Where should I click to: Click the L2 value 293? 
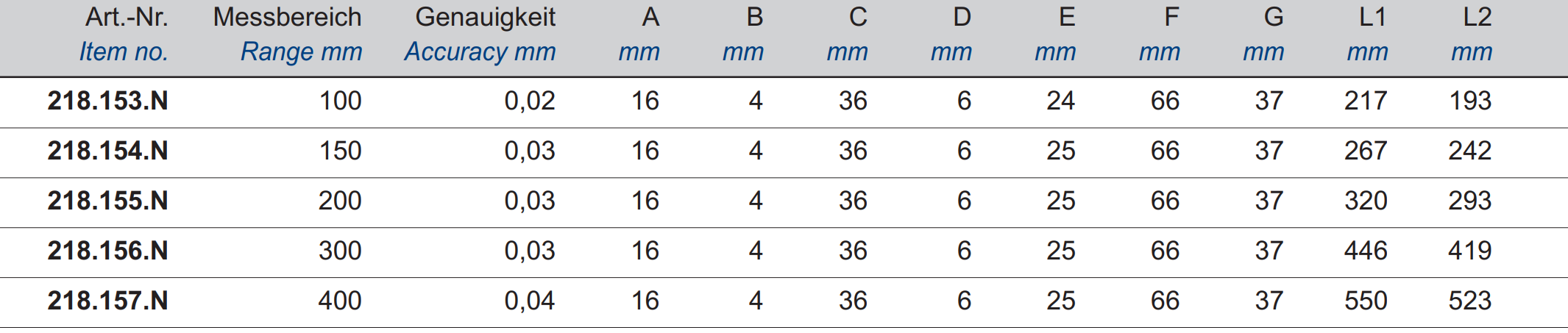pos(1470,201)
